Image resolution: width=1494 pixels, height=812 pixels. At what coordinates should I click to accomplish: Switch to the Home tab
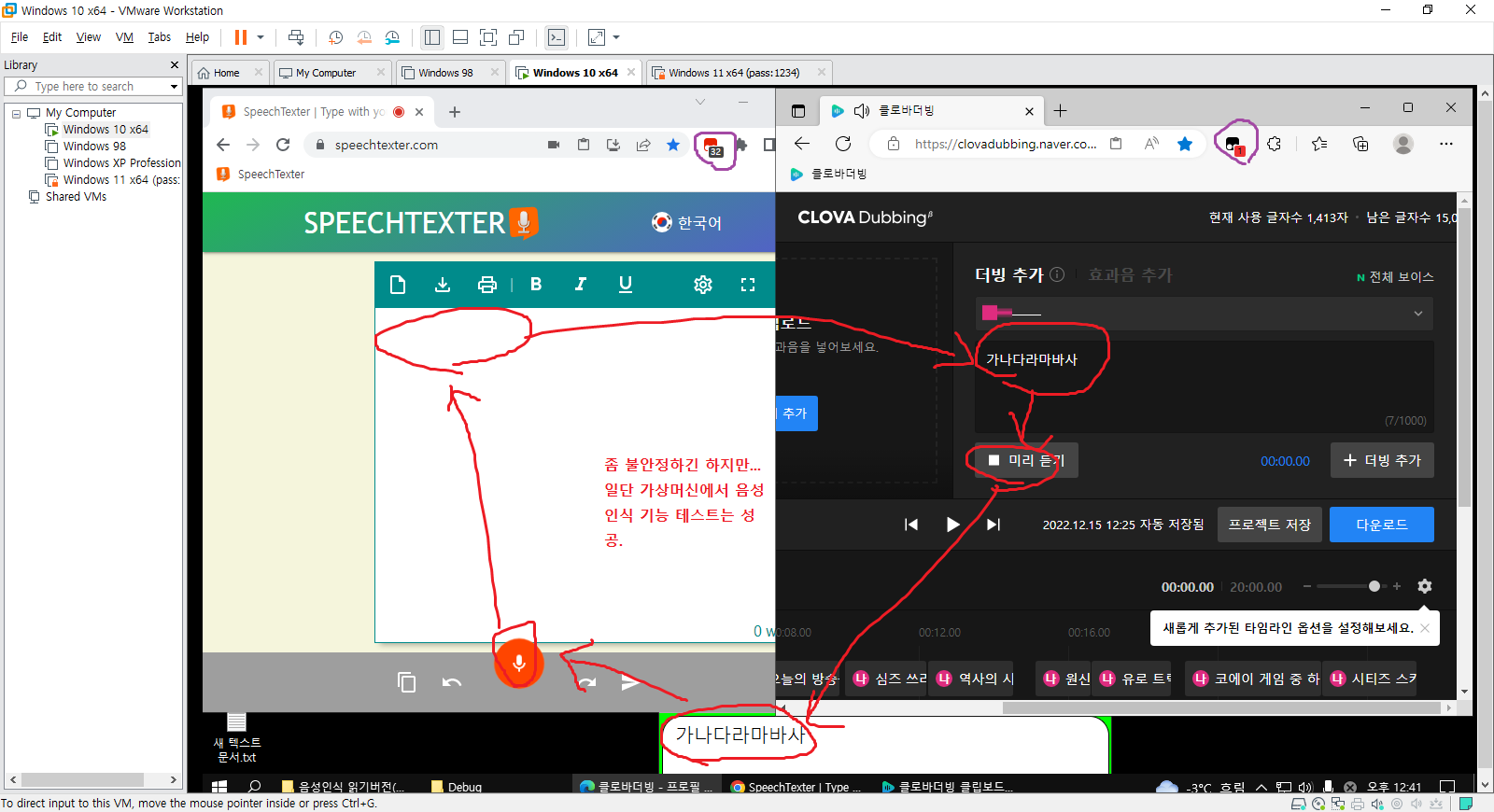227,73
